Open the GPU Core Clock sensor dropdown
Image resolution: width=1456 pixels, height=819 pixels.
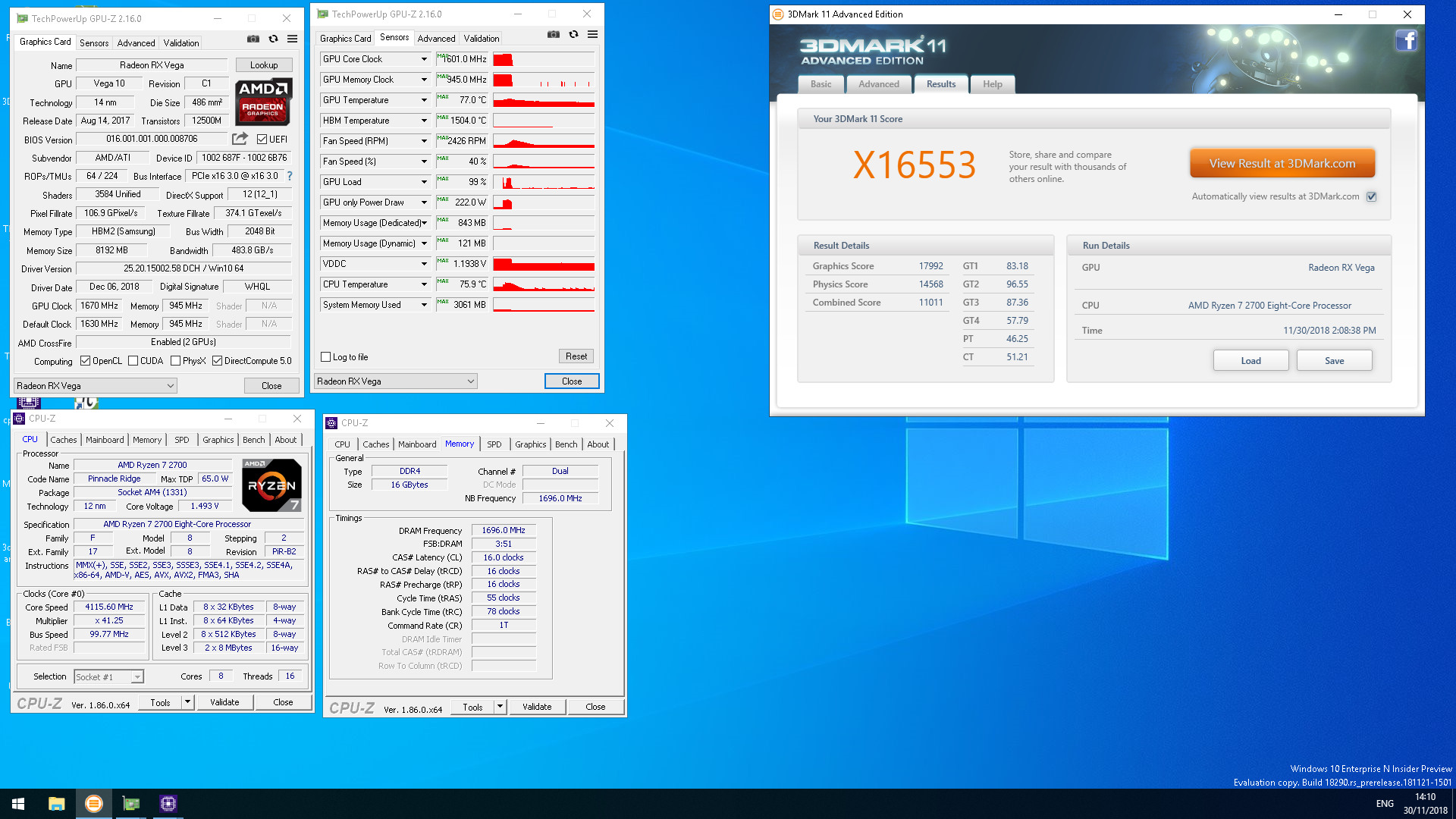tap(424, 59)
